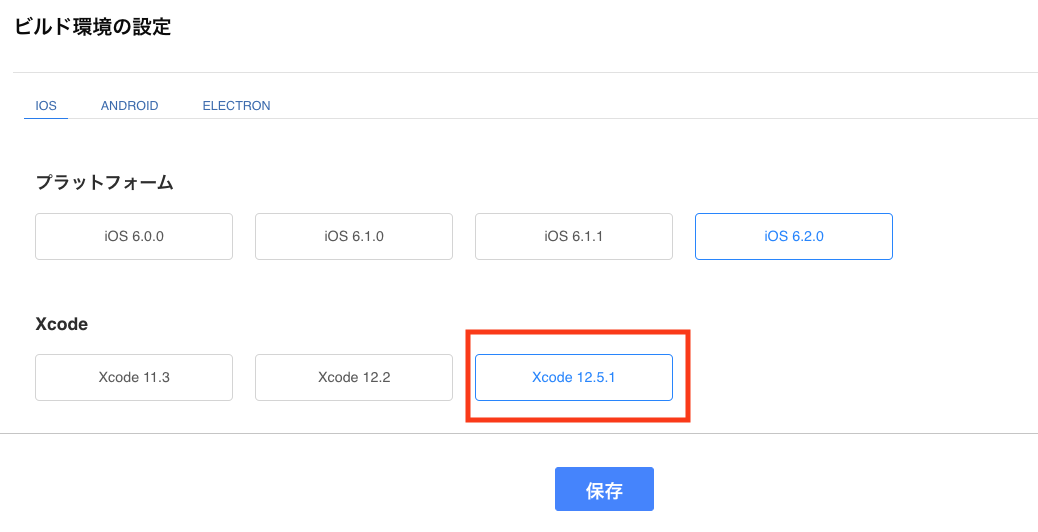1038x532 pixels.
Task: Open the ANDROID tab
Action: 130,106
